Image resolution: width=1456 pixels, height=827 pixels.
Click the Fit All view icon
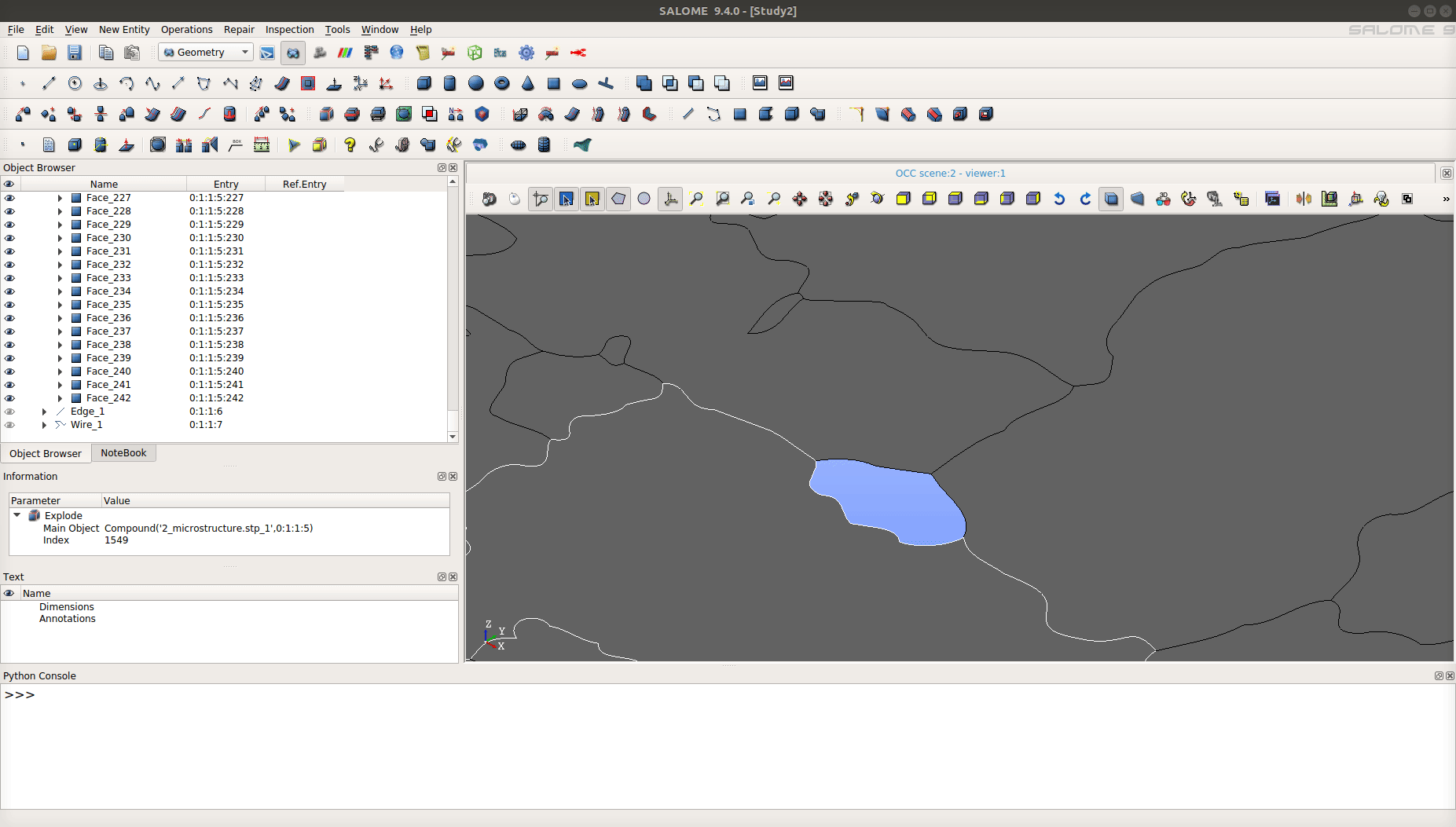(696, 199)
